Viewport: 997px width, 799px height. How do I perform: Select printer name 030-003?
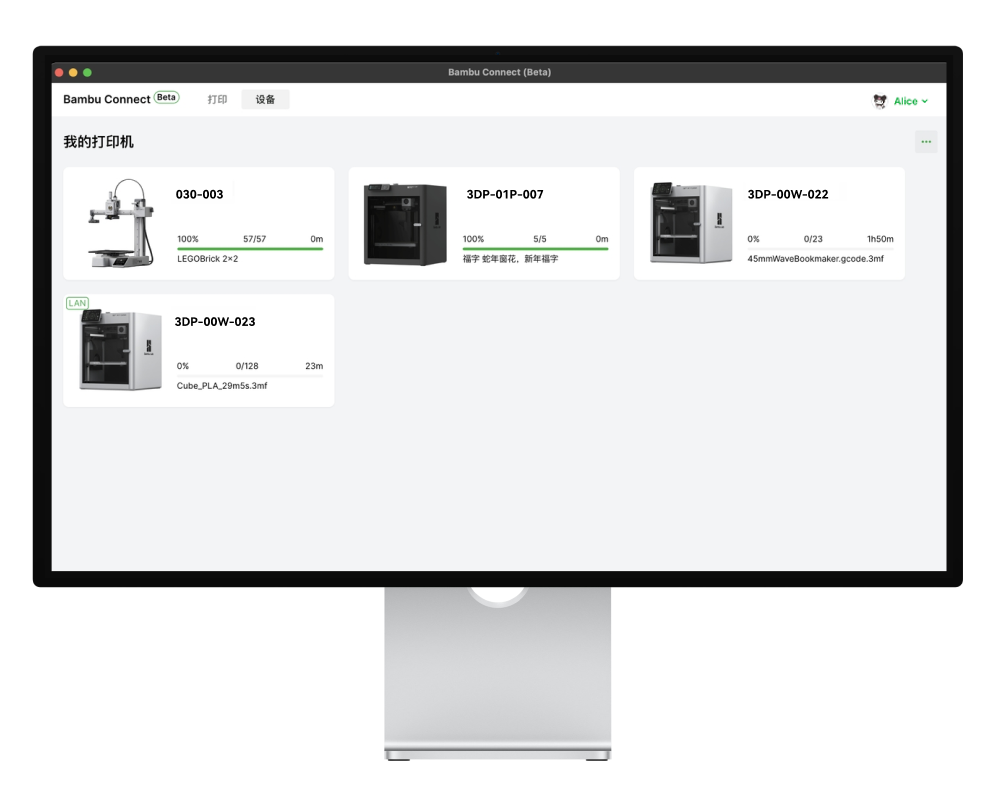point(200,195)
